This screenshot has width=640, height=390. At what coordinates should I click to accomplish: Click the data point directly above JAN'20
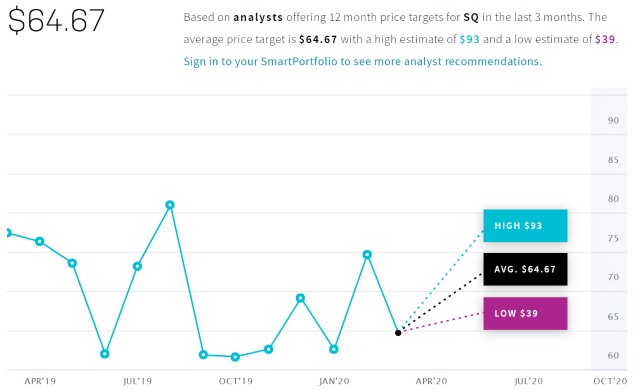[x=333, y=349]
